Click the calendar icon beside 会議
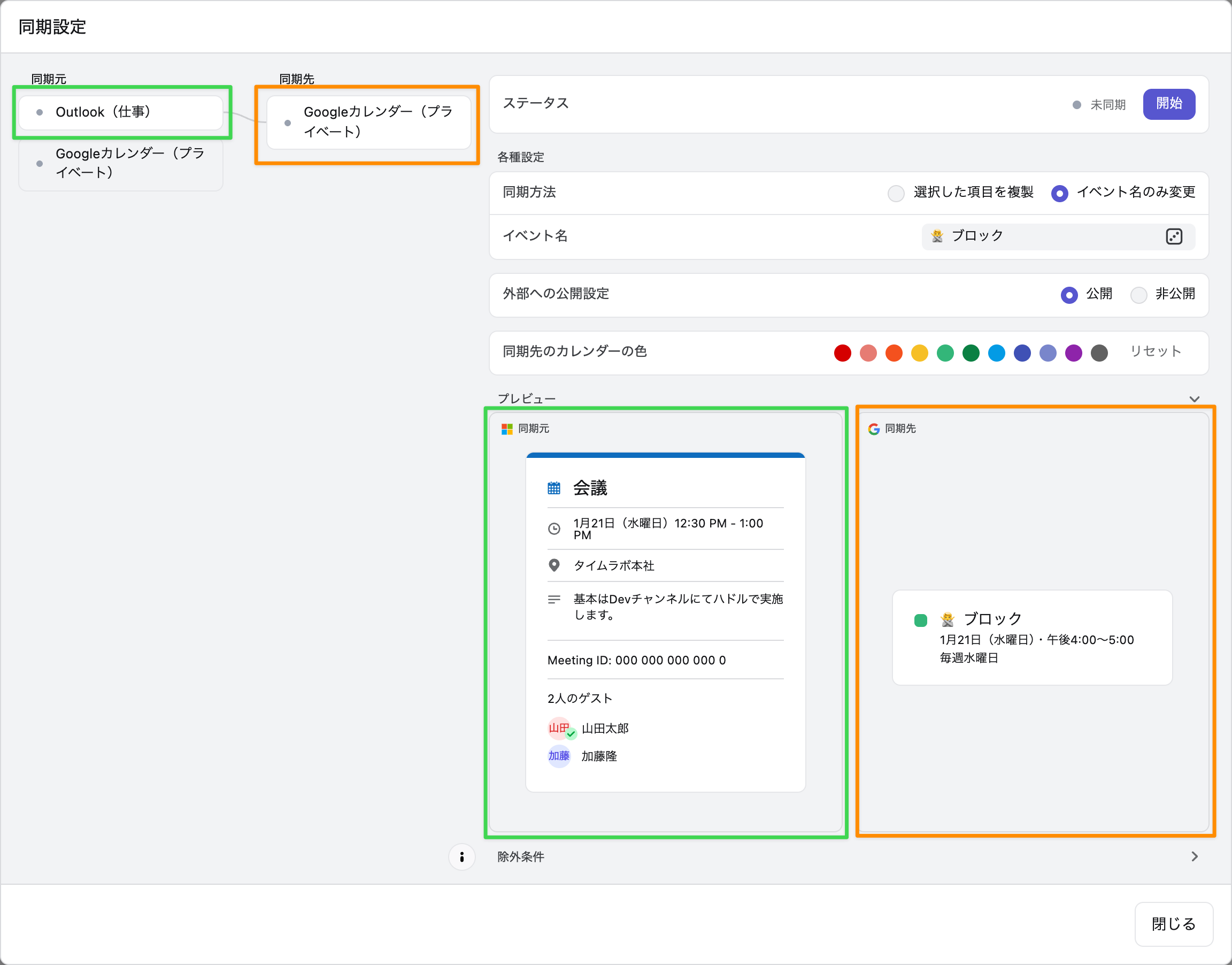 [x=554, y=488]
